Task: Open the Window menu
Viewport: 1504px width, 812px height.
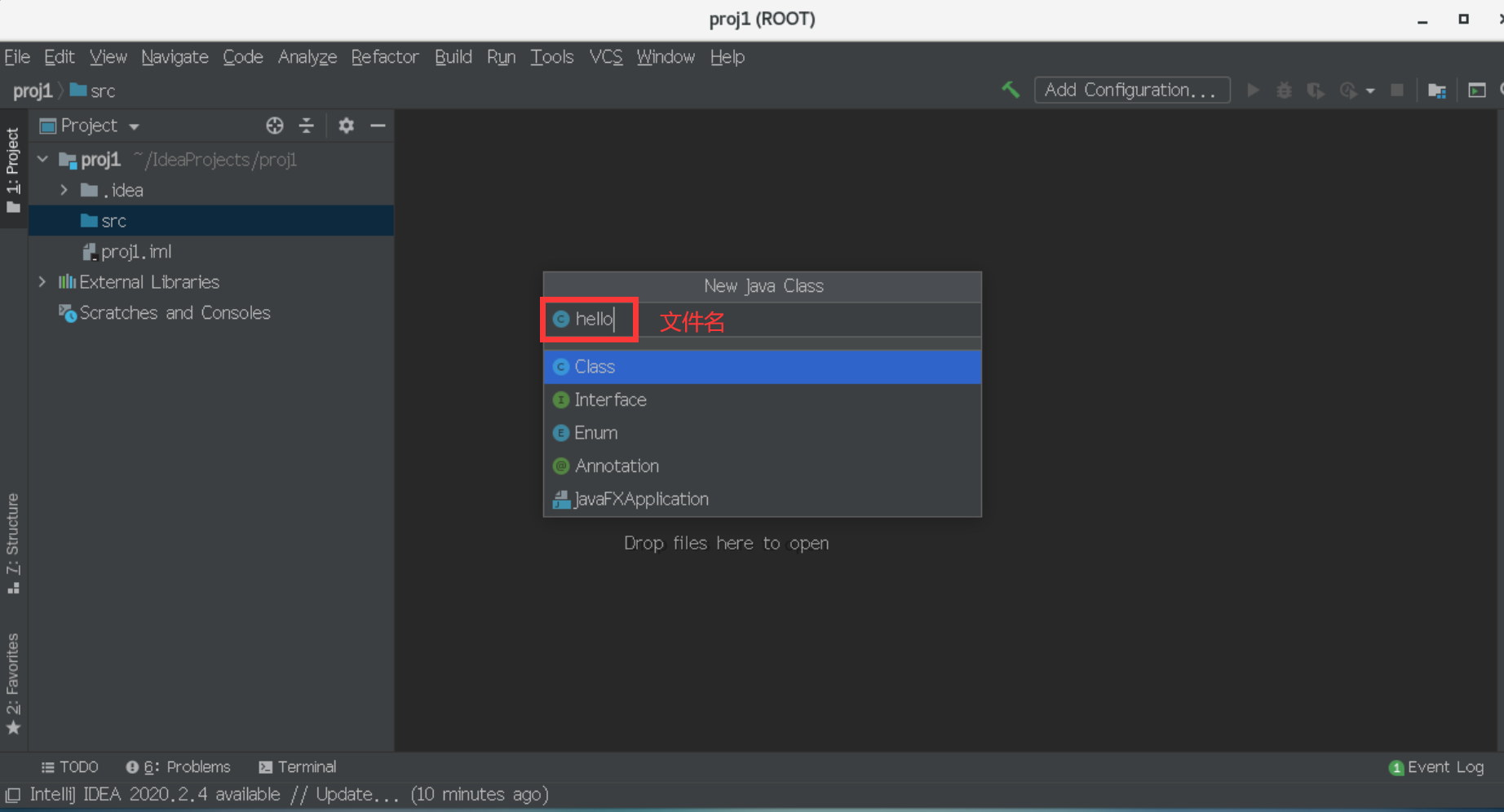Action: (666, 57)
